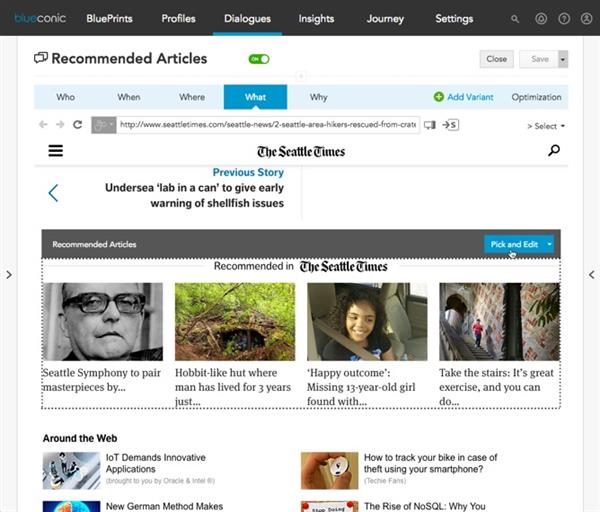Open the Seattle Times hamburger menu
Image resolution: width=600 pixels, height=512 pixels.
(55, 150)
